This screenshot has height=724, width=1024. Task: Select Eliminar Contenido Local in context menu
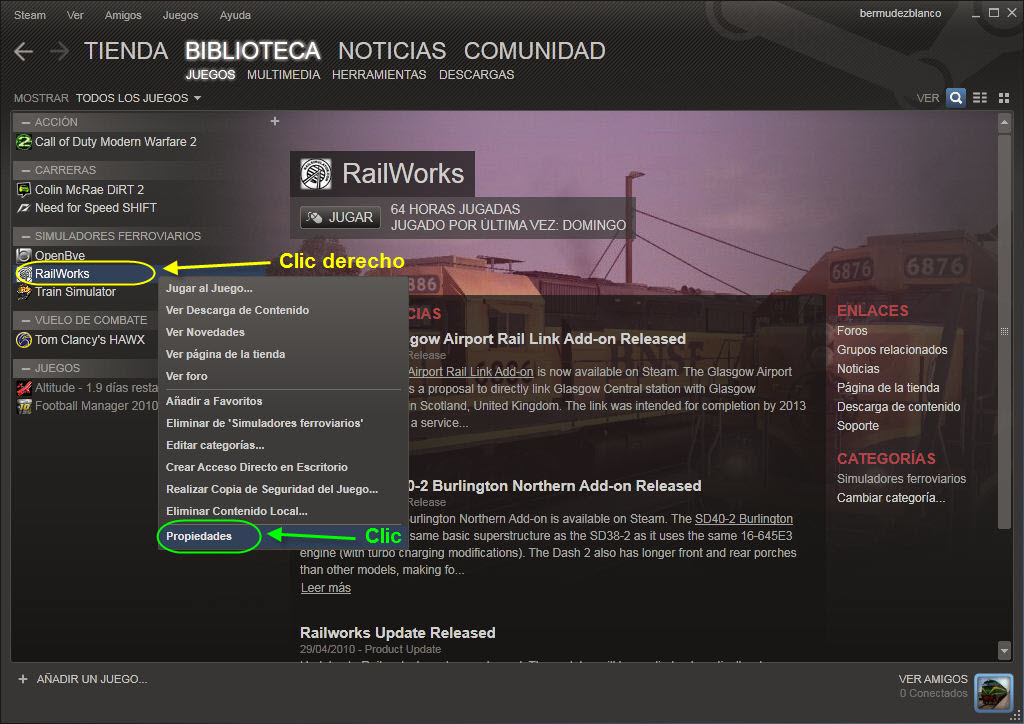coord(236,511)
